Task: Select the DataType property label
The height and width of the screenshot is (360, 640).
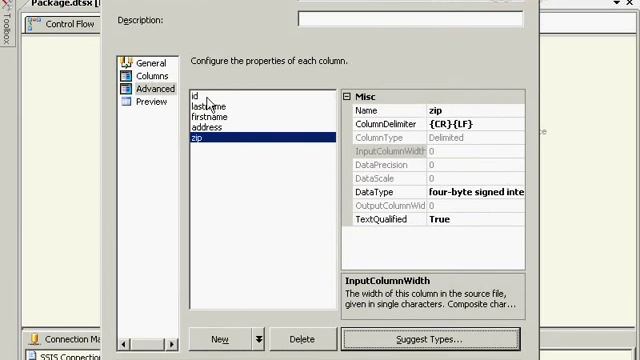Action: (389, 192)
